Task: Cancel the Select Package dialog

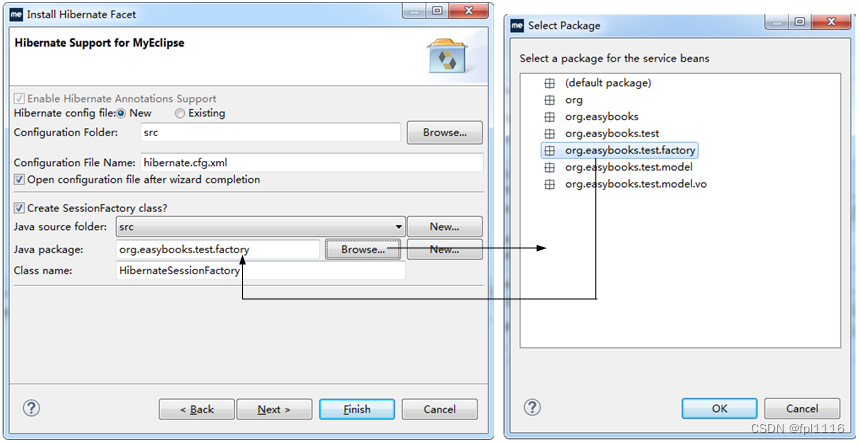Action: 802,408
